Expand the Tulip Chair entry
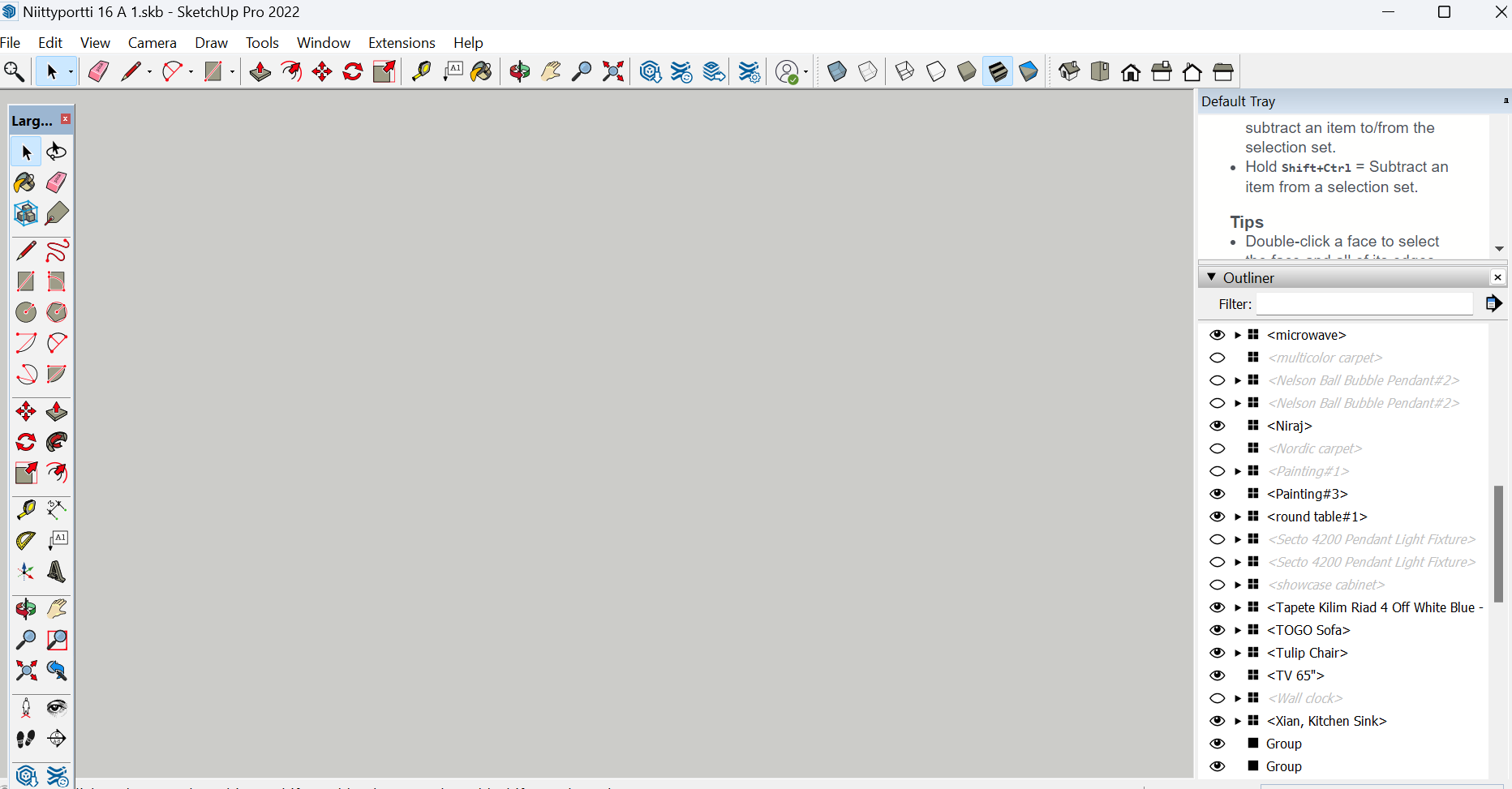This screenshot has width=1512, height=789. coord(1238,653)
